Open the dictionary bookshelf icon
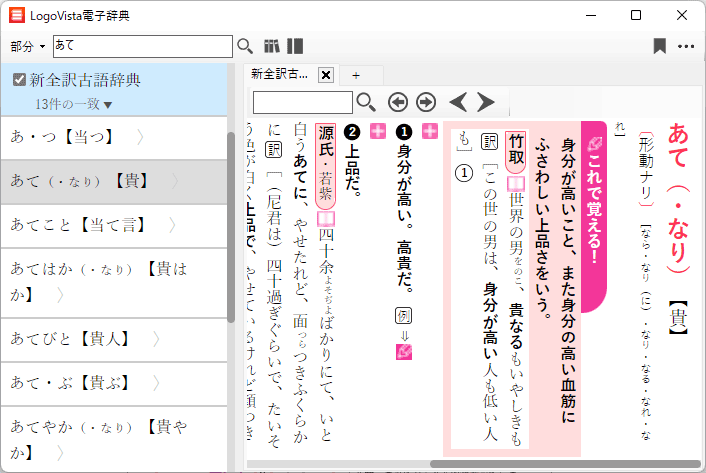This screenshot has width=706, height=473. (272, 46)
